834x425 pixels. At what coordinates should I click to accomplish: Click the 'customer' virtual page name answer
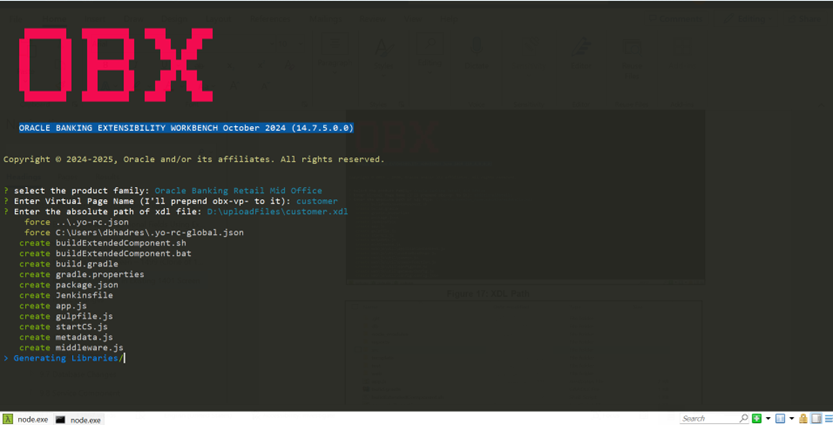317,201
